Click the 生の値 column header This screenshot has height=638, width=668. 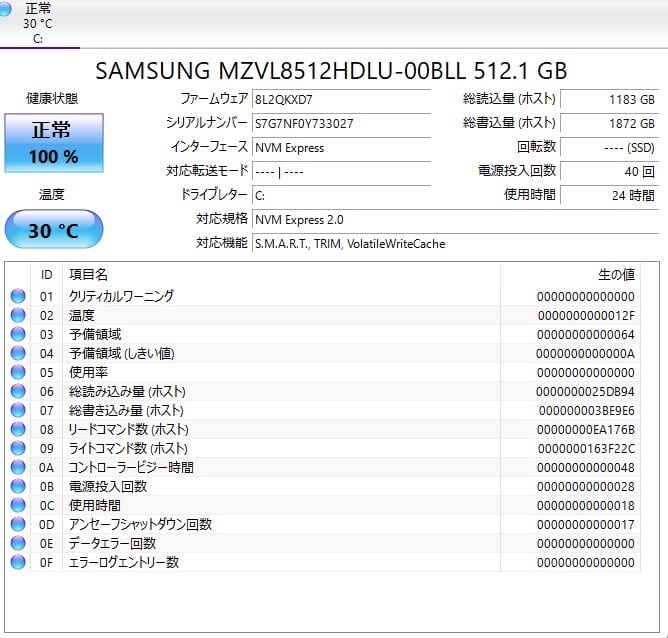[615, 274]
